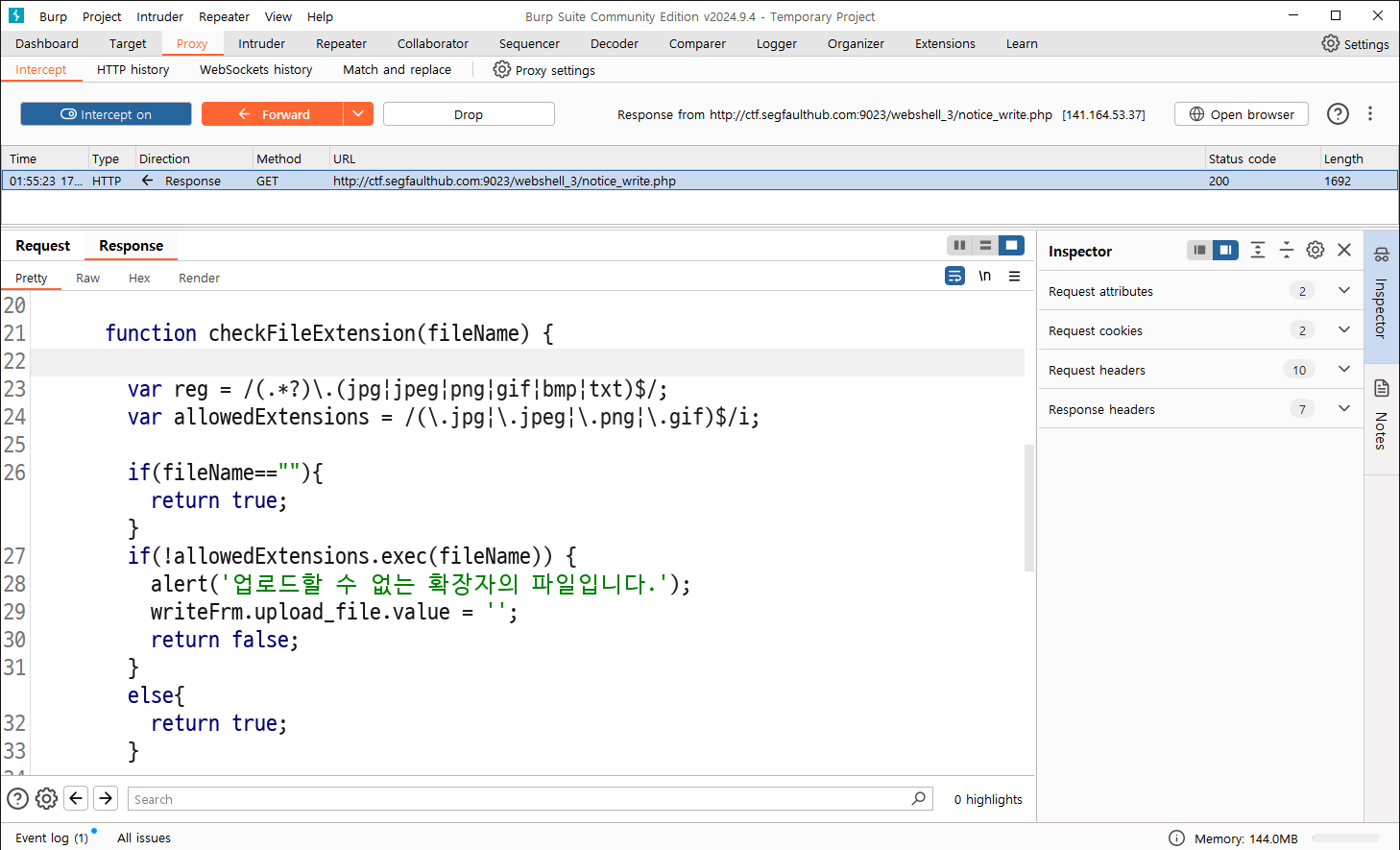The image size is (1400, 850).
Task: Switch to Render view tab
Action: tap(199, 278)
